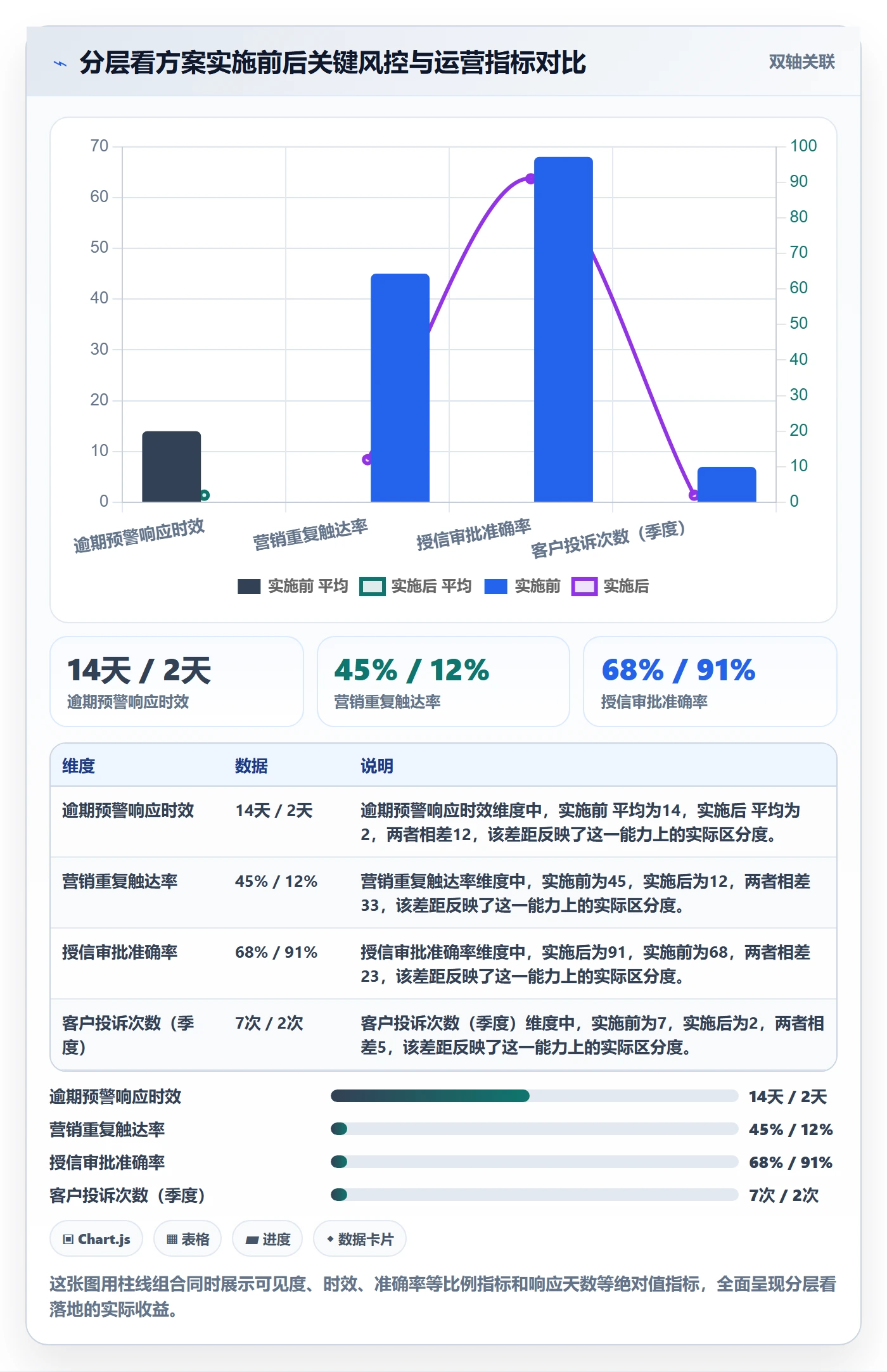The height and width of the screenshot is (1372, 887).
Task: Click the footer description starting 这张图用柱线组合
Action: pyautogui.click(x=443, y=1297)
